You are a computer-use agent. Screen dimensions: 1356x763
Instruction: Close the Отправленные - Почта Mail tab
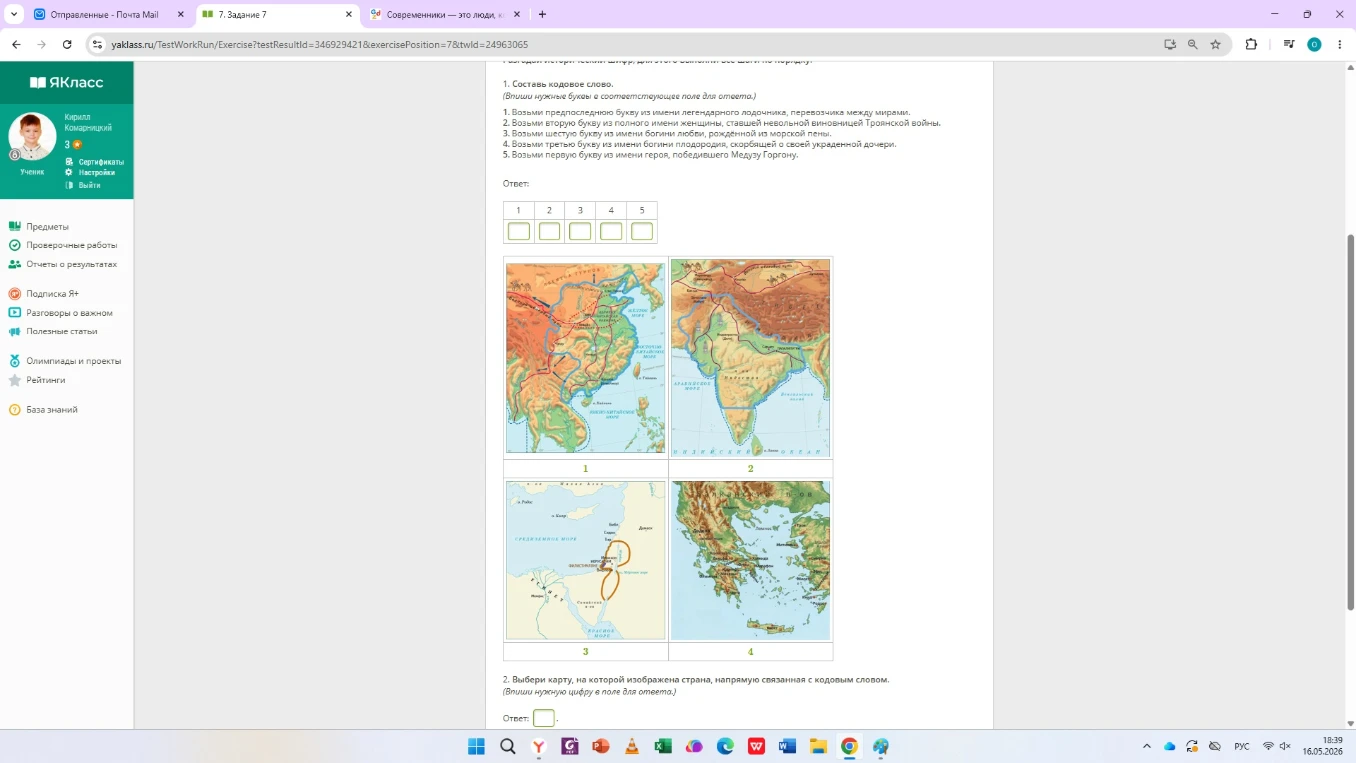pyautogui.click(x=181, y=15)
